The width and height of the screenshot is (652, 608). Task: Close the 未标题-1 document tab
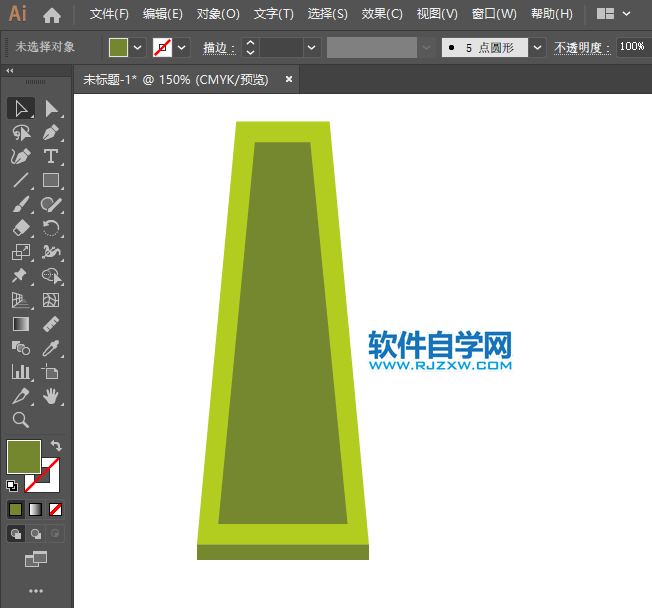pos(289,79)
